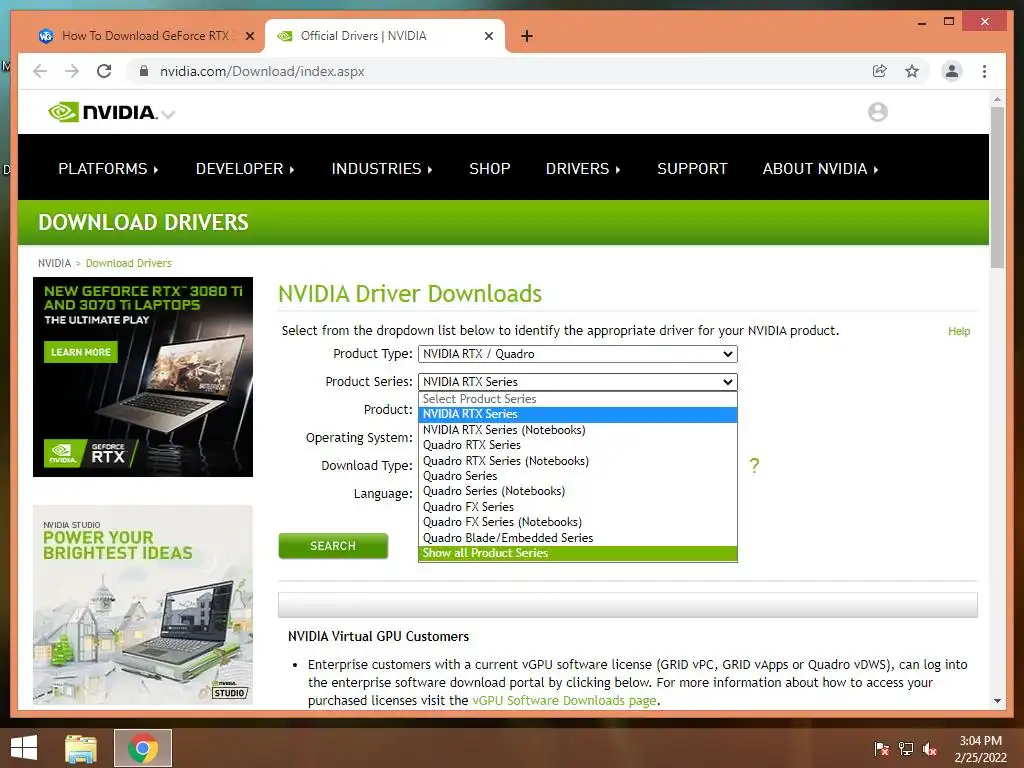Reload the NVIDIA drivers page
Image resolution: width=1024 pixels, height=768 pixels.
pos(104,71)
